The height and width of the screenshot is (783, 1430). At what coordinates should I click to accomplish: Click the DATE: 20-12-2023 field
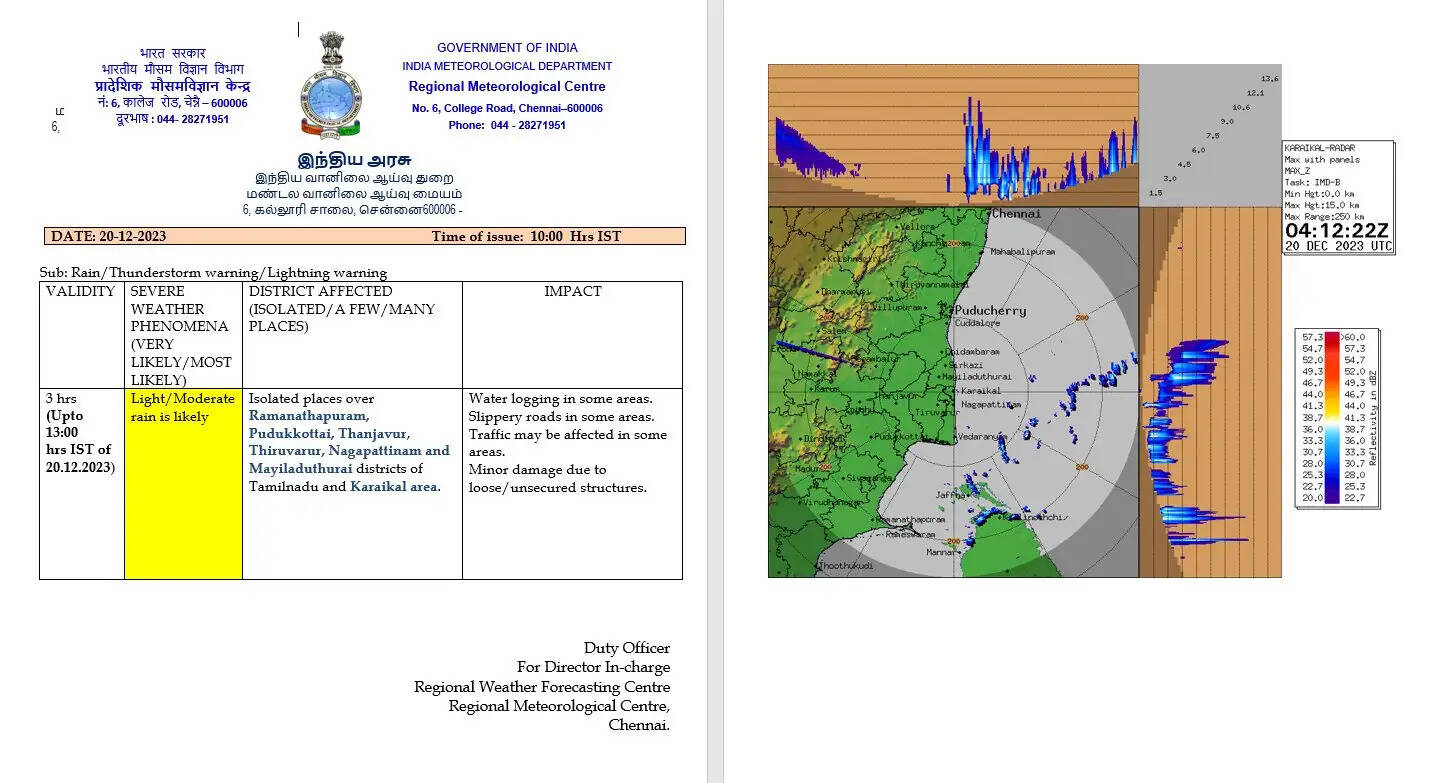tap(109, 236)
